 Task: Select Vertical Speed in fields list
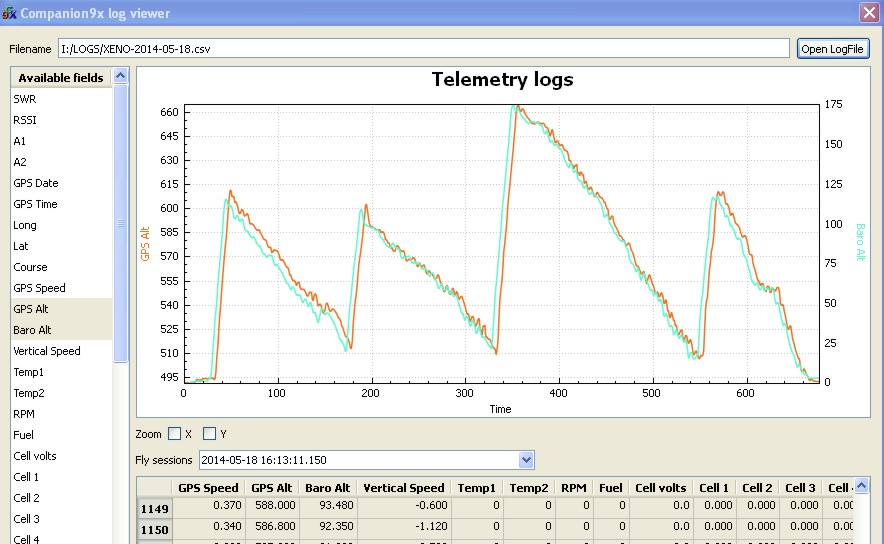(x=47, y=351)
